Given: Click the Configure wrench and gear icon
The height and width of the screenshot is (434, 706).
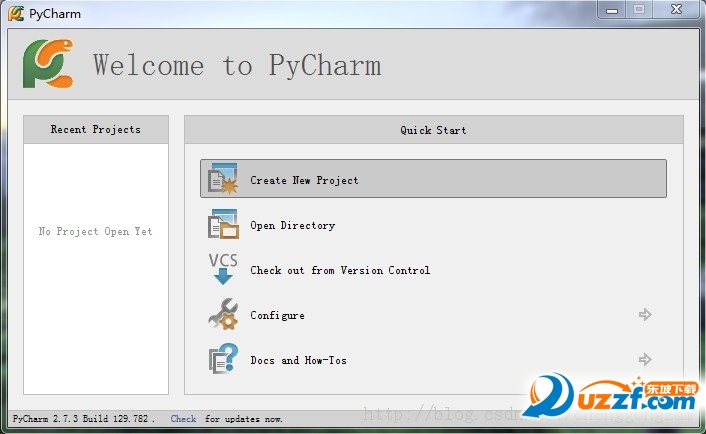Looking at the screenshot, I should 223,314.
